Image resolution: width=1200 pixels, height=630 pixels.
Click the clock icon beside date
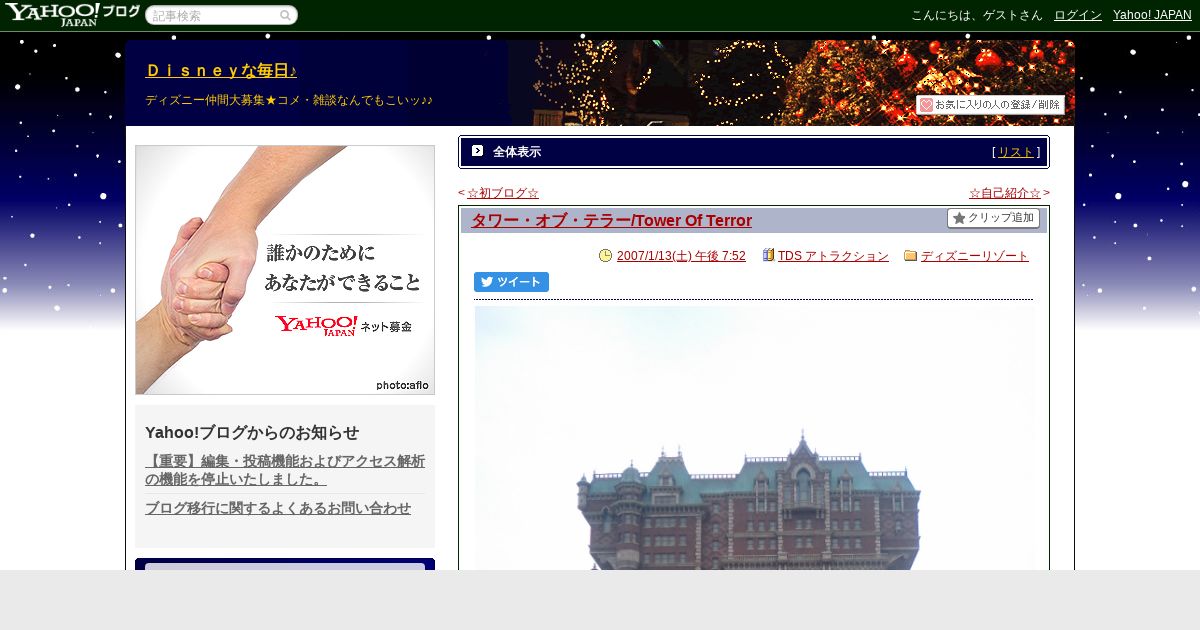click(605, 256)
